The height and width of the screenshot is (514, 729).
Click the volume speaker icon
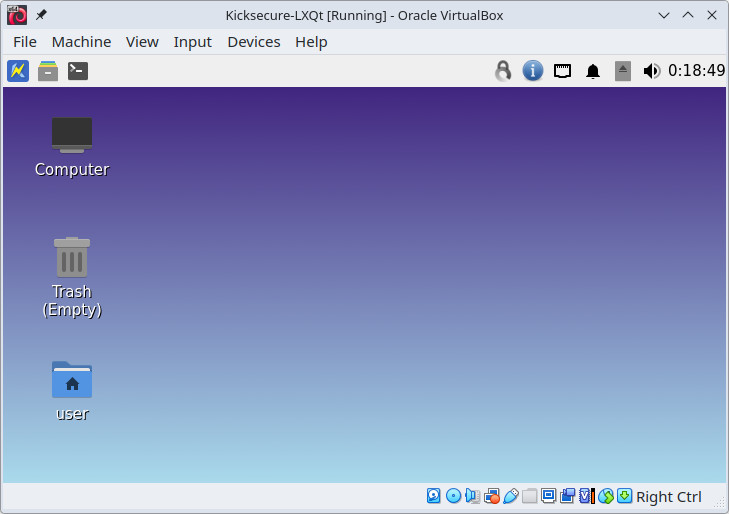tap(652, 71)
